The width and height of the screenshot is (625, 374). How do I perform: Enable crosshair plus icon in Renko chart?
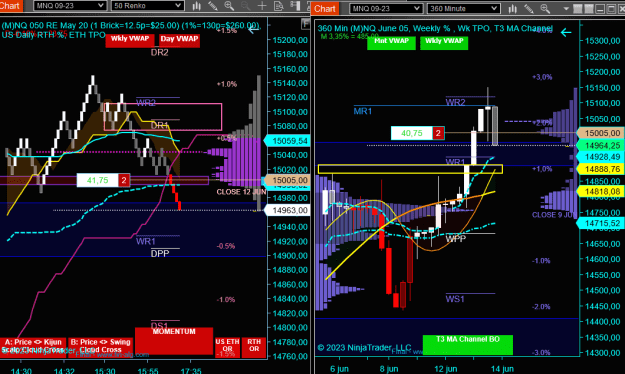(x=262, y=6)
